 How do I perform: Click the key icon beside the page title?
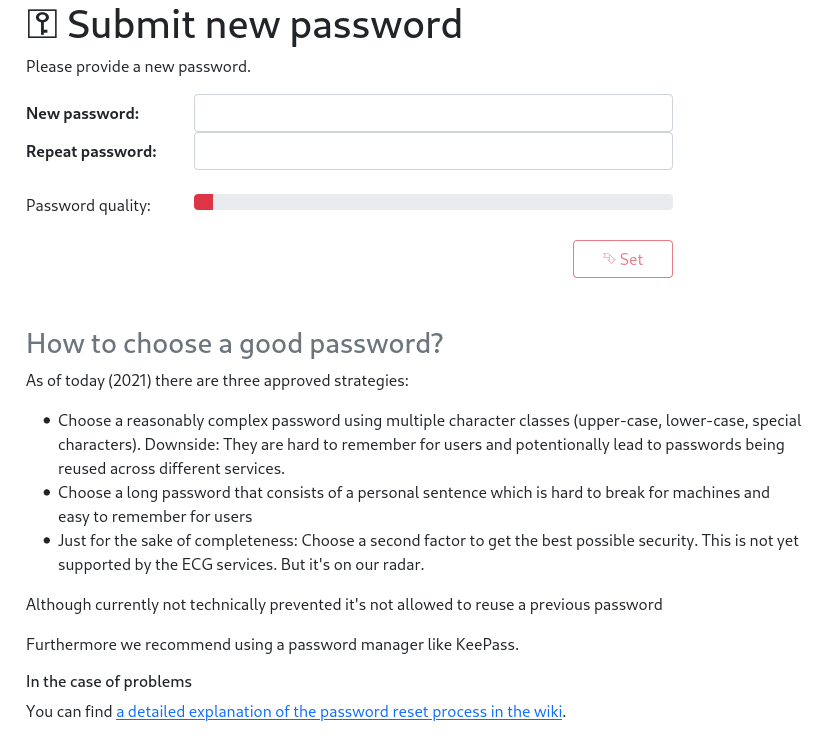[42, 24]
